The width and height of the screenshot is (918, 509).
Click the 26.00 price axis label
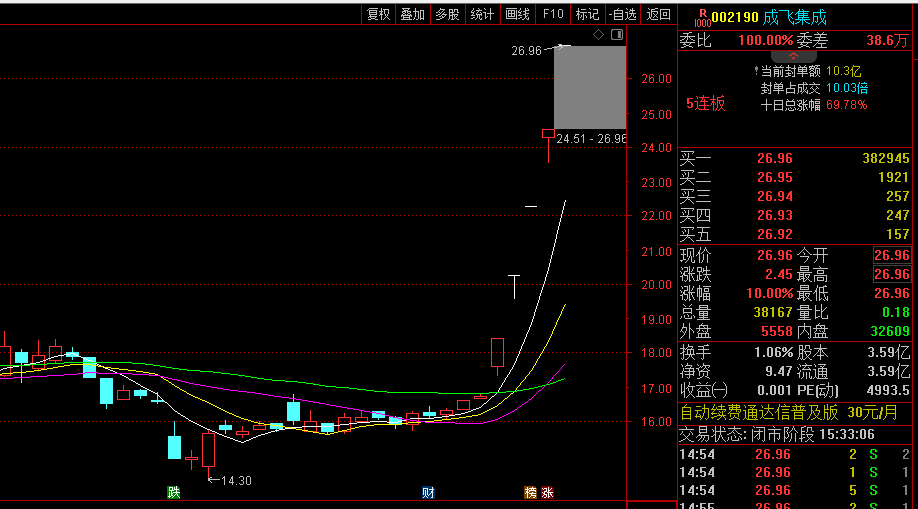656,78
